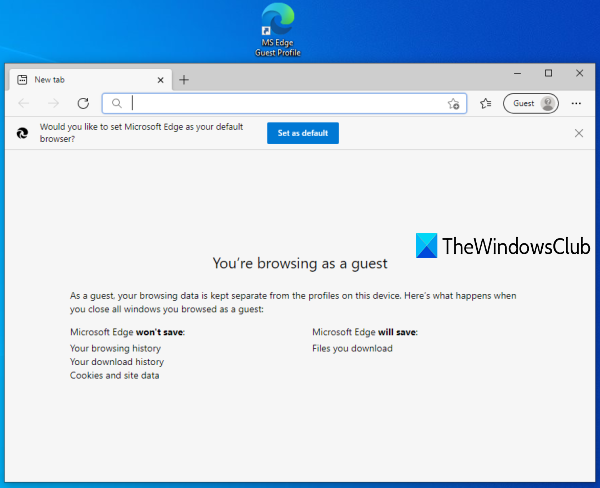Screen dimensions: 600x488
Task: Open a new tab with plus button
Action: [184, 80]
